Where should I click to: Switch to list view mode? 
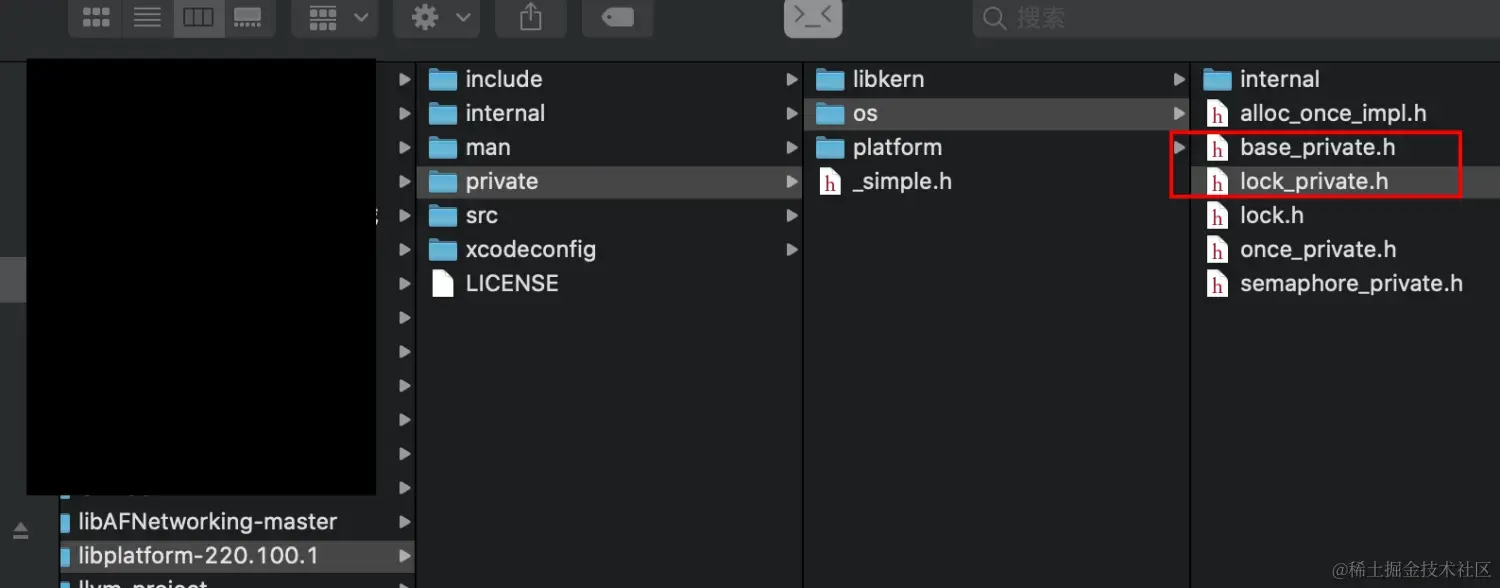tap(147, 17)
